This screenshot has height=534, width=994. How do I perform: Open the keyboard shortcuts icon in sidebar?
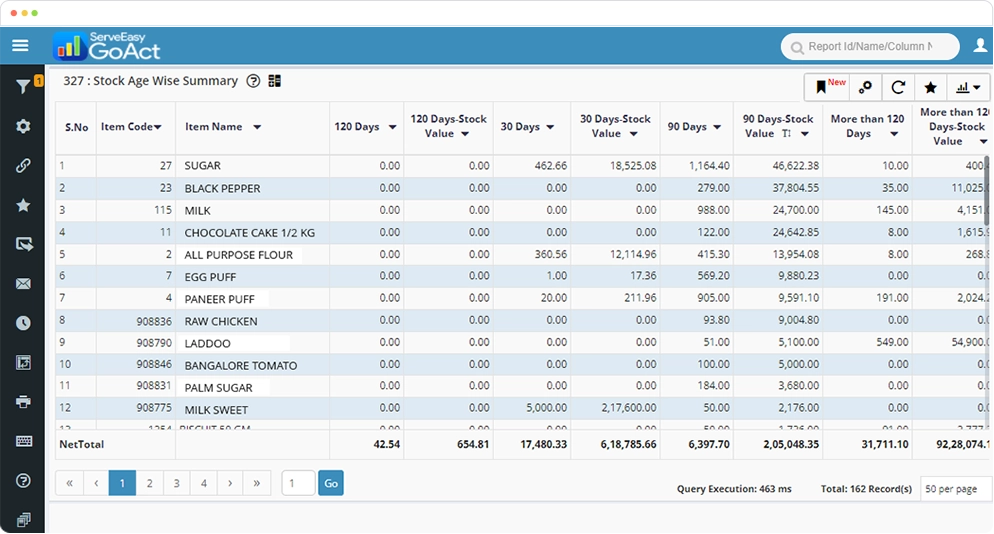23,441
